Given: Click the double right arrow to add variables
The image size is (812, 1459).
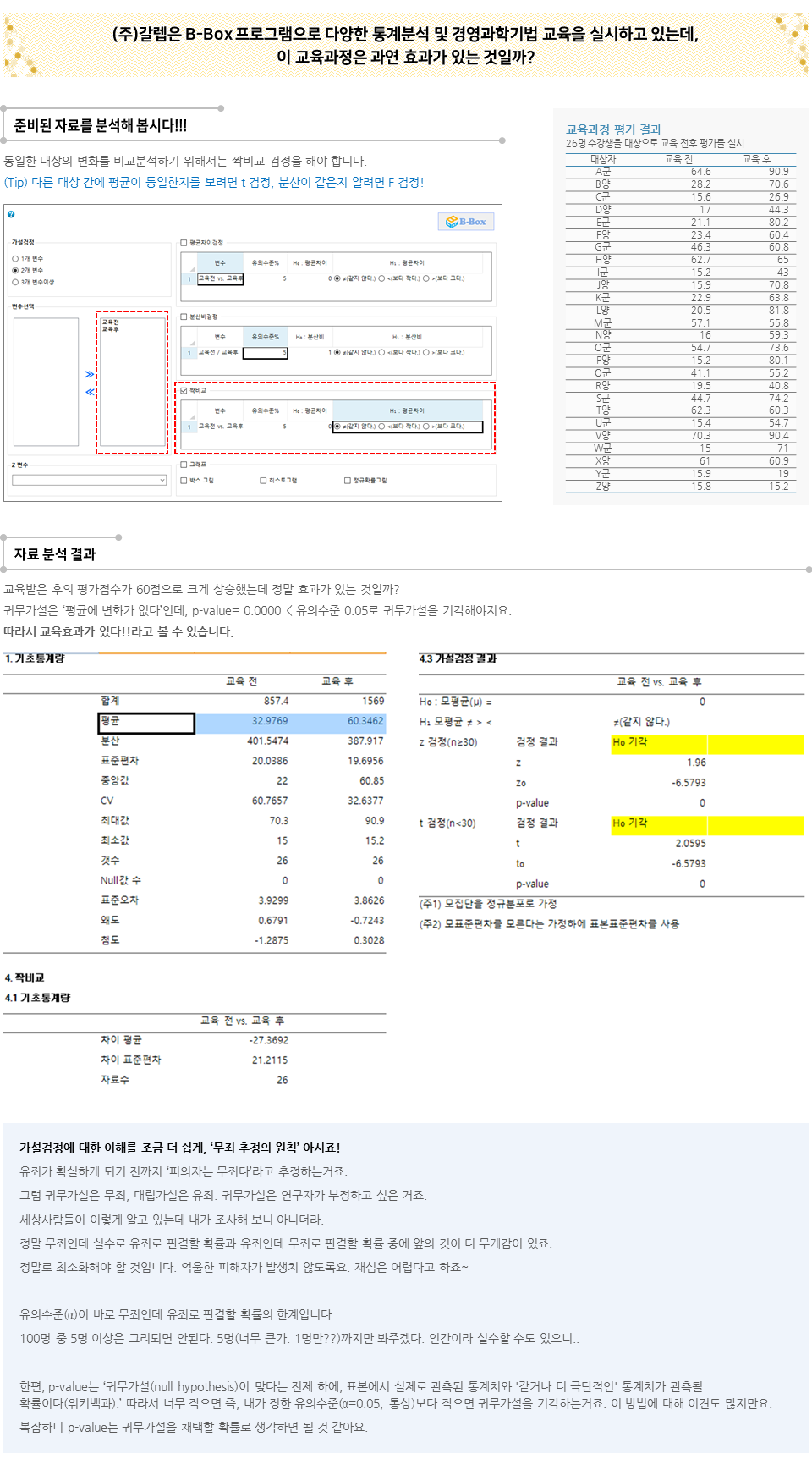Looking at the screenshot, I should coord(90,374).
